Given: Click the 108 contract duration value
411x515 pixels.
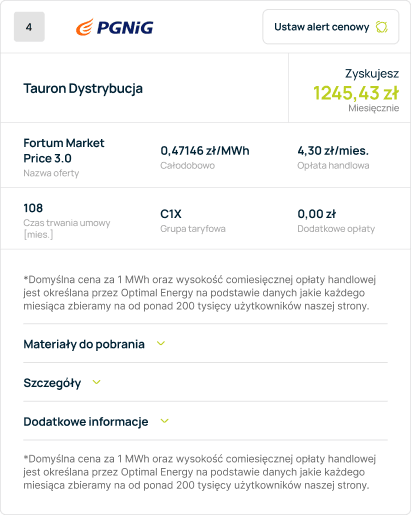Looking at the screenshot, I should click(33, 208).
